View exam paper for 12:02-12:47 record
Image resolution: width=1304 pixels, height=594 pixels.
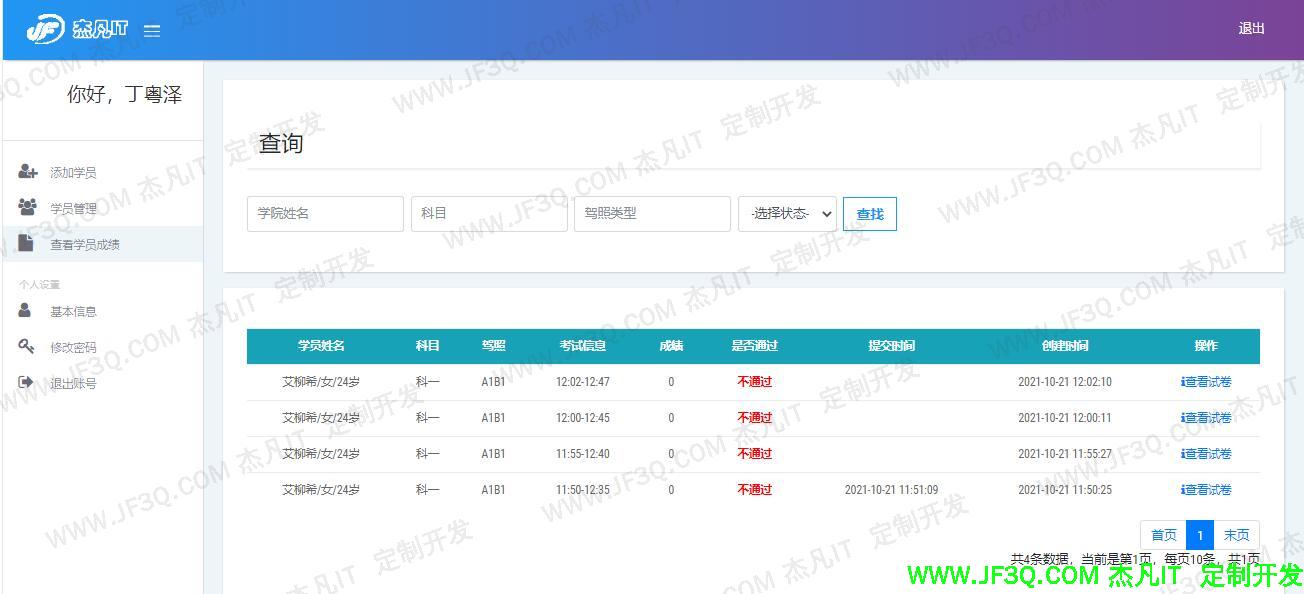pyautogui.click(x=1206, y=382)
